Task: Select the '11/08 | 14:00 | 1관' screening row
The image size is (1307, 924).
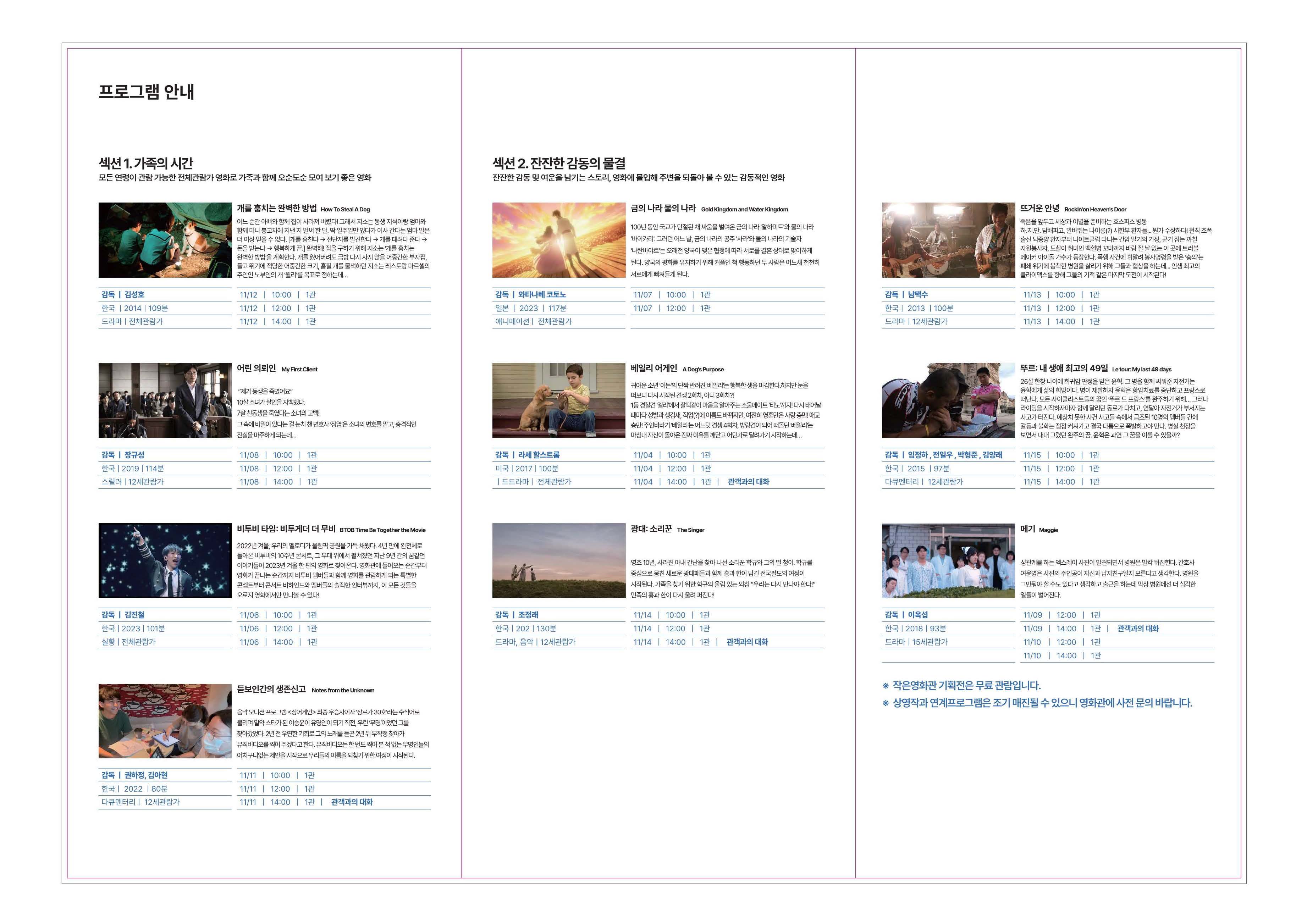Action: click(333, 482)
